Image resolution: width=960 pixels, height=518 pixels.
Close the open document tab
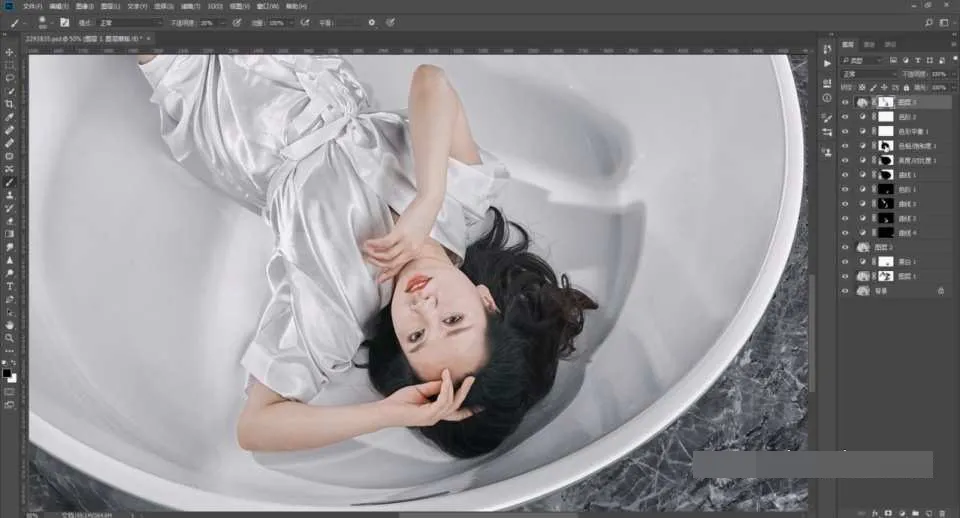[148, 38]
